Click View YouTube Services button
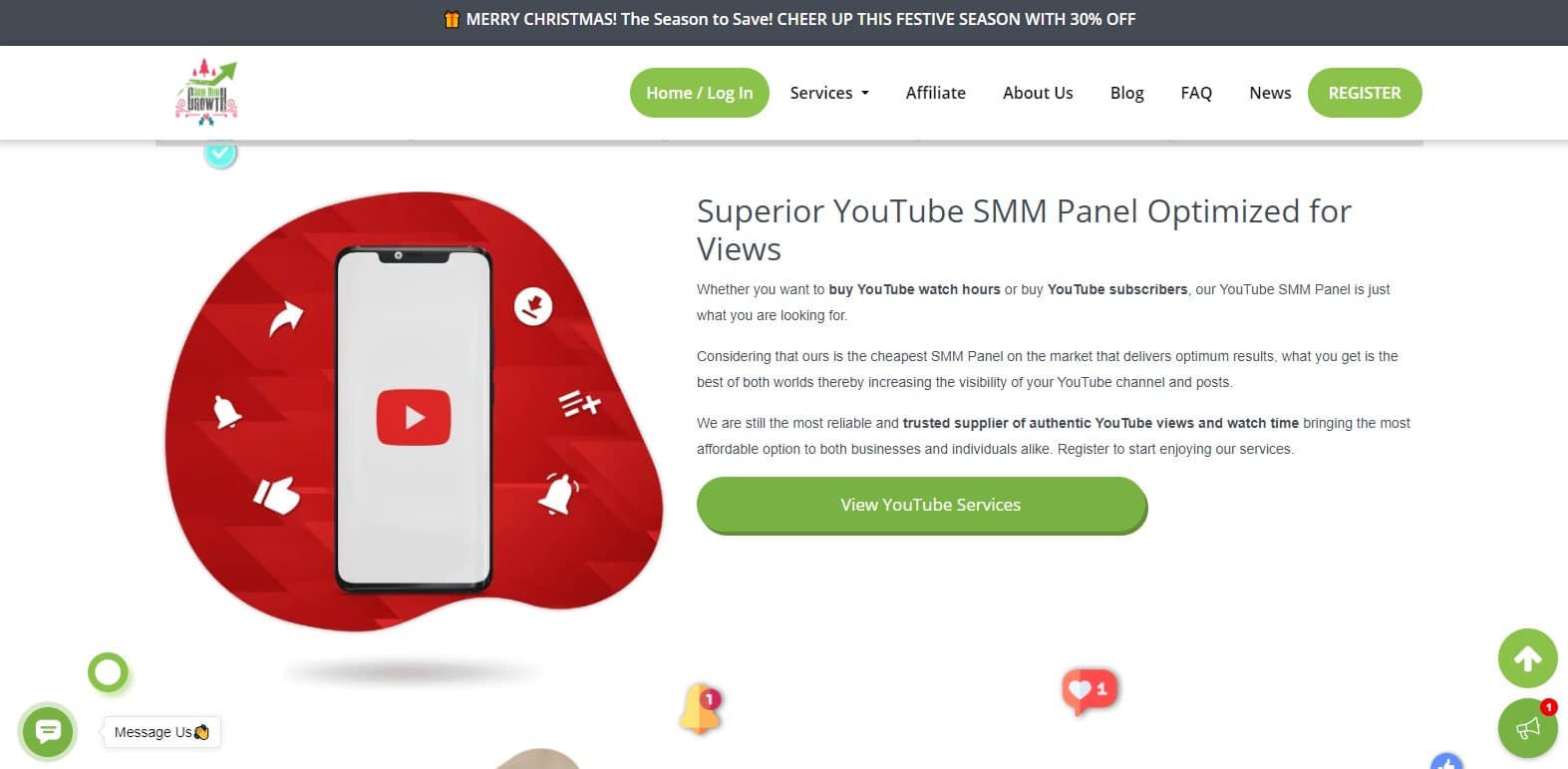Image resolution: width=1568 pixels, height=769 pixels. point(922,505)
